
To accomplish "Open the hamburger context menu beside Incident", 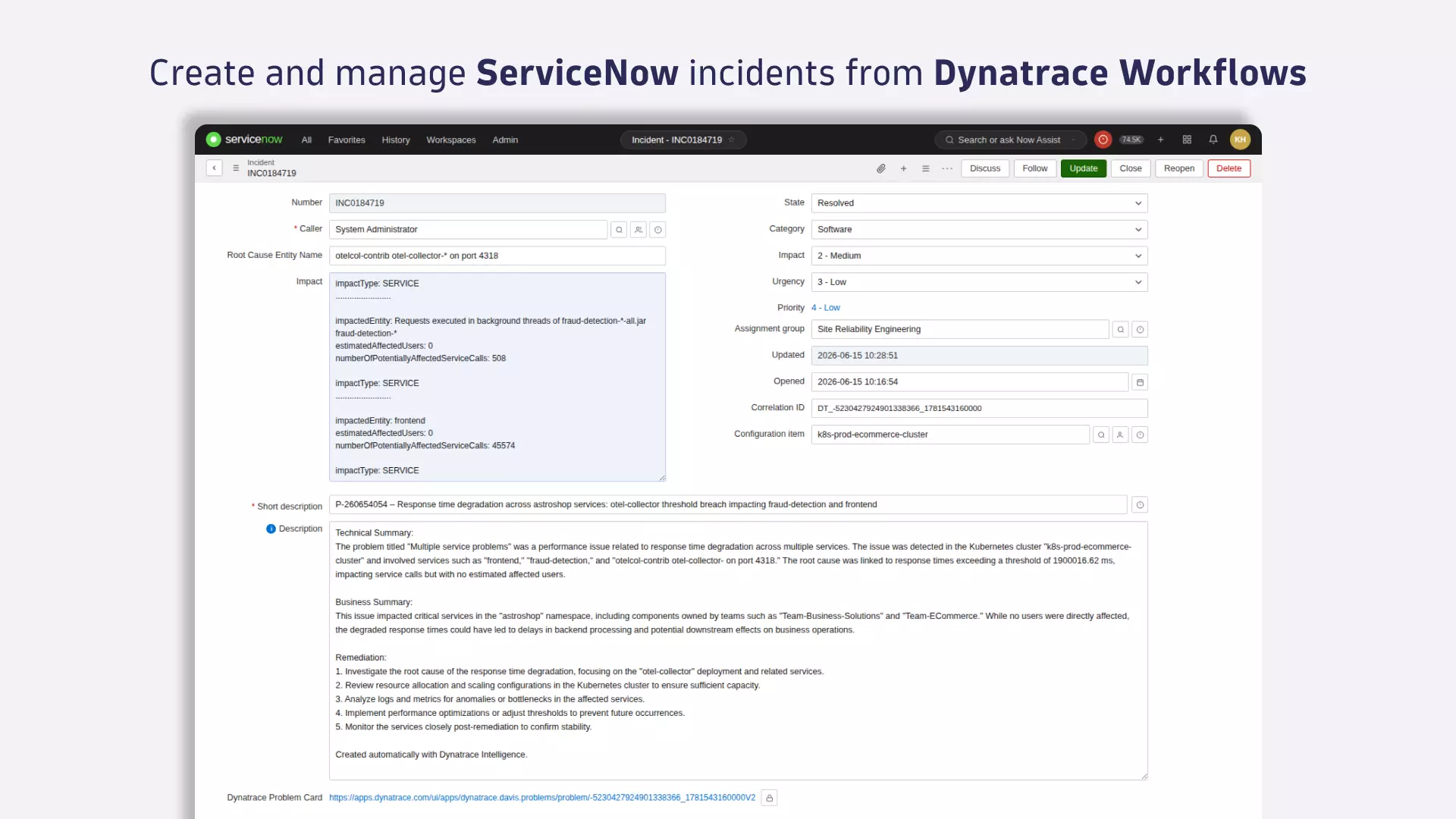I will (236, 168).
